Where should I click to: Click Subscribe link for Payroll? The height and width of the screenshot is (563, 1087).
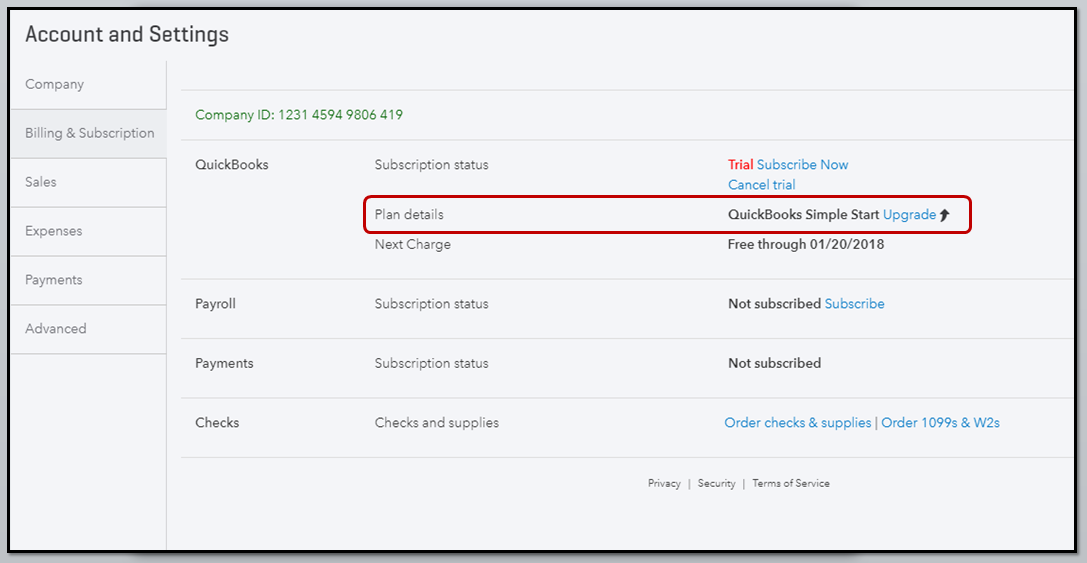[854, 304]
